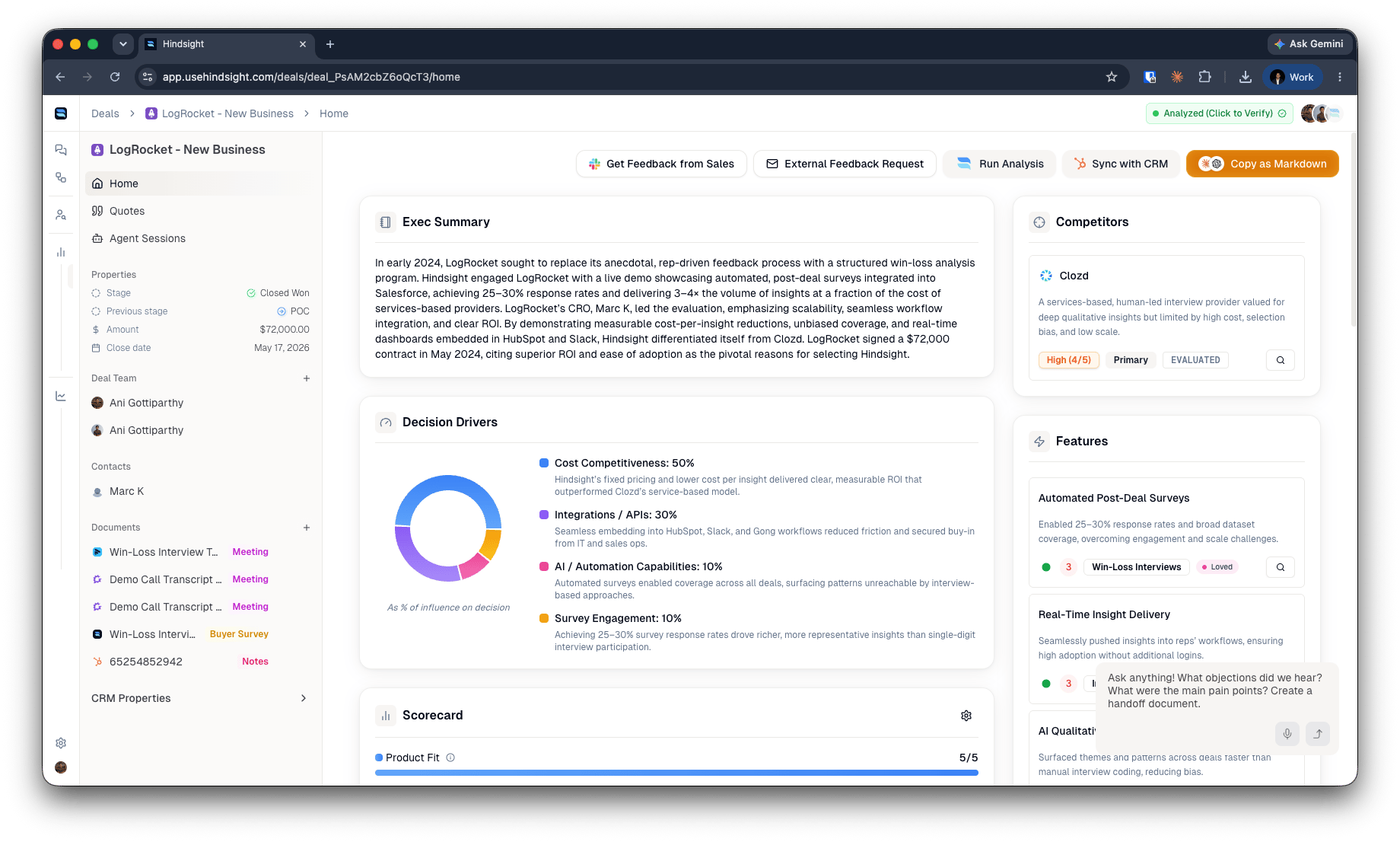Click Run Analysis
Screen dimensions: 1400x842
[999, 164]
